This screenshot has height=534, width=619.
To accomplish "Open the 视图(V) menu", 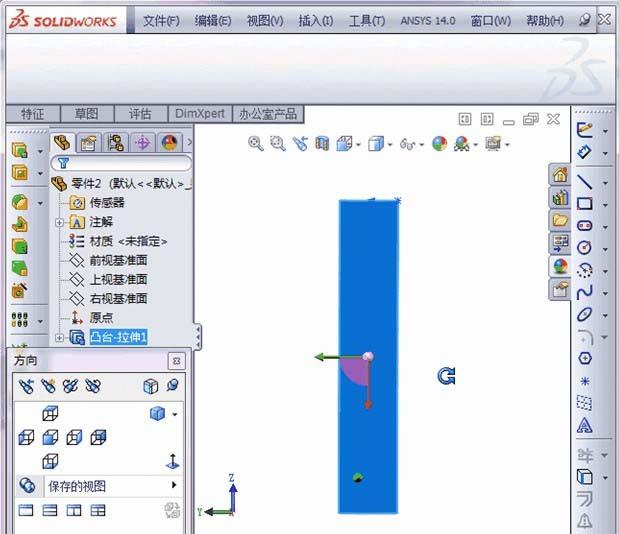I will (x=265, y=21).
